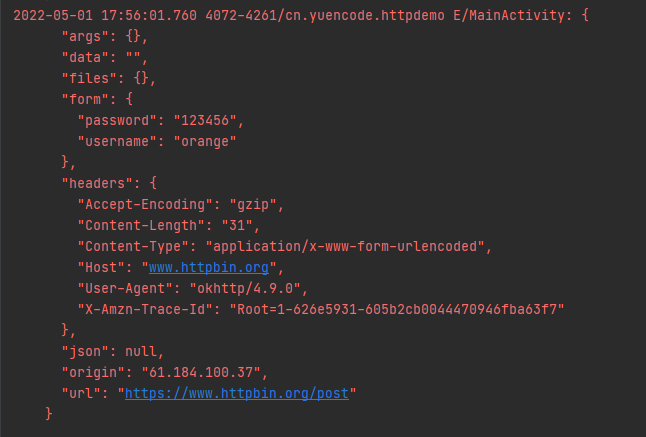Viewport: 646px width, 437px height.
Task: Click the "json": null line
Action: point(113,352)
